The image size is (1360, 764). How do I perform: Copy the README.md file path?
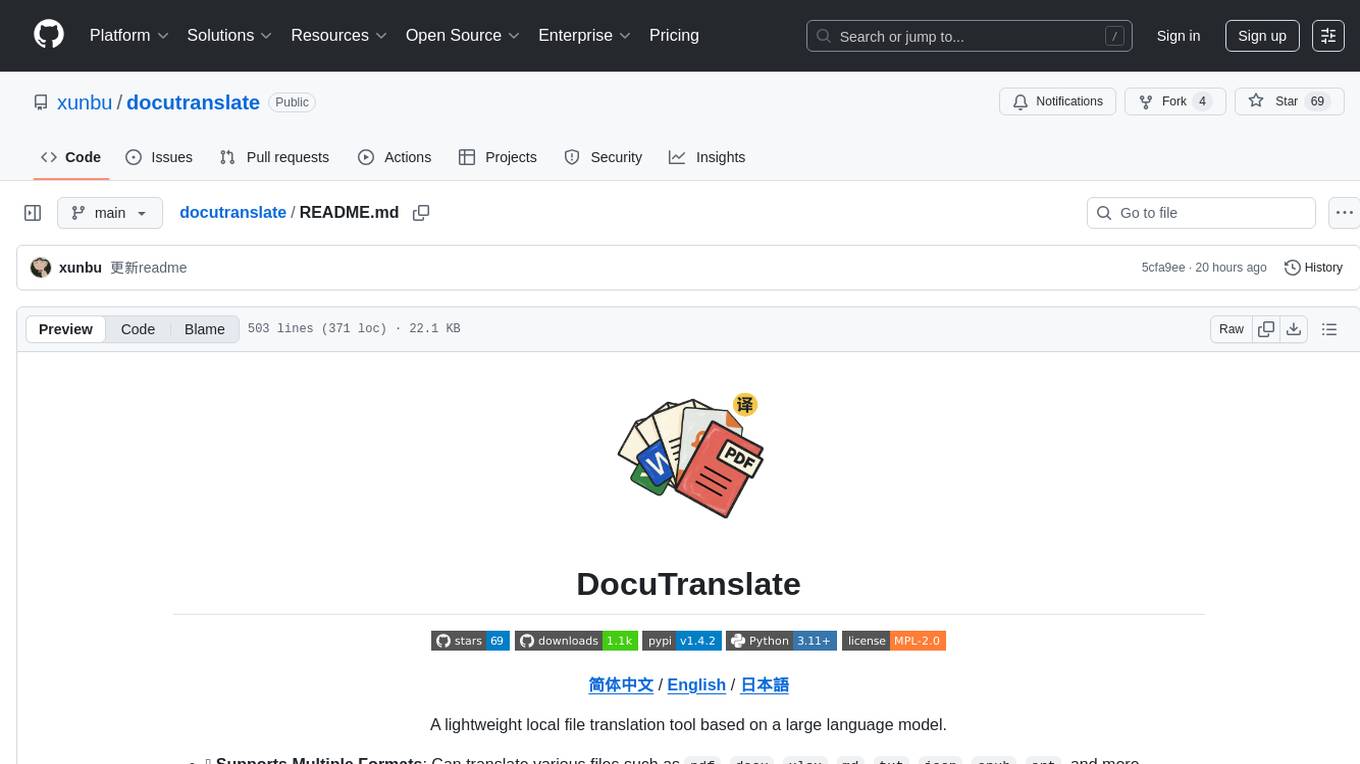[x=421, y=212]
